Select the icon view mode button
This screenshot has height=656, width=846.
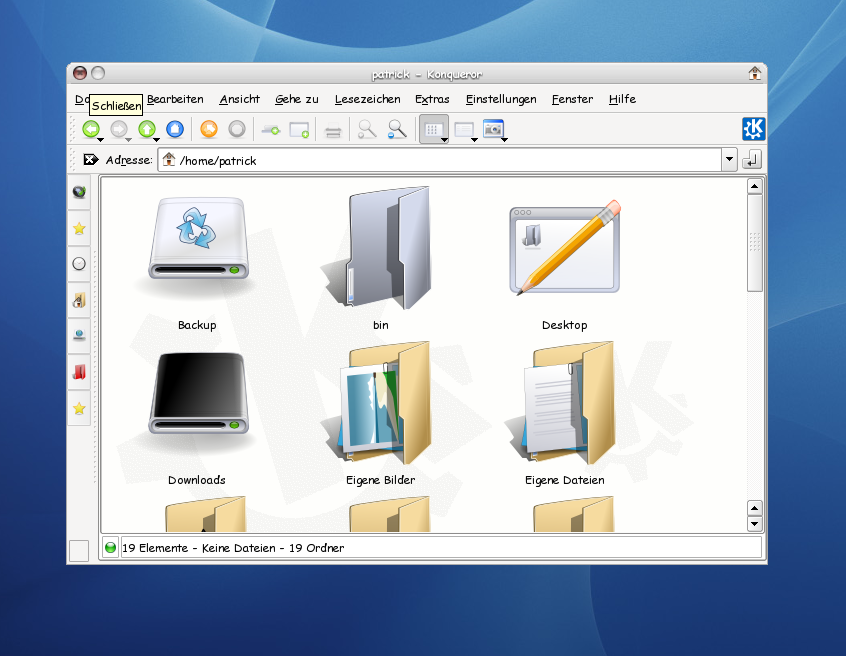click(x=433, y=129)
